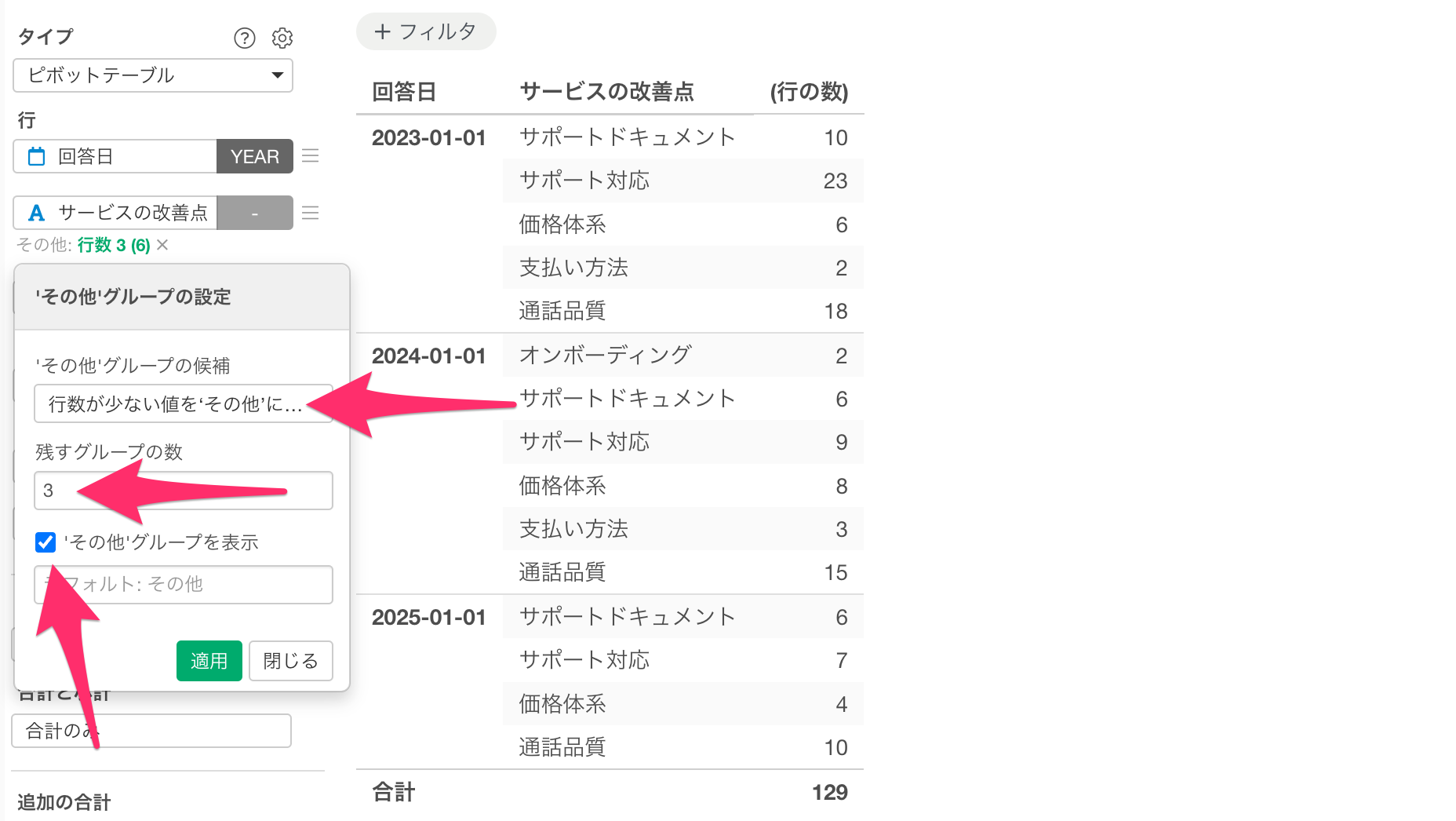Click the YEAR date unit selector

[x=254, y=156]
